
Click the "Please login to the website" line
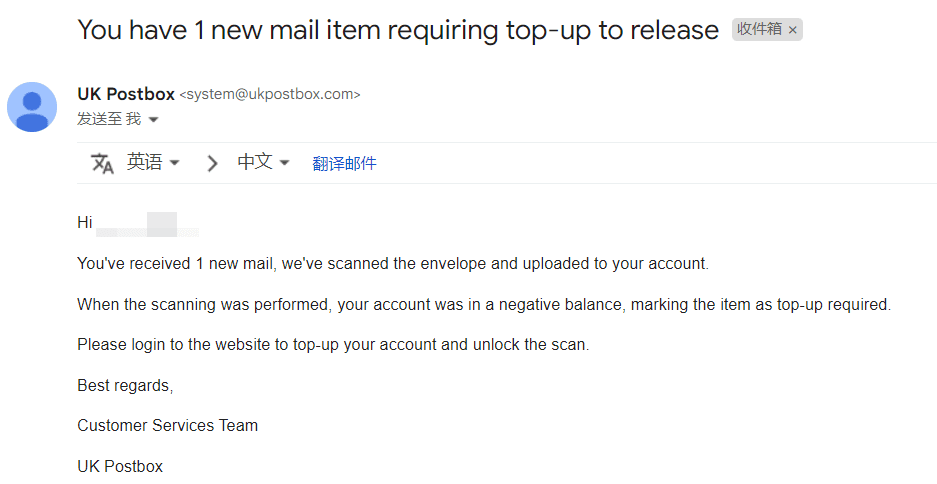[333, 345]
